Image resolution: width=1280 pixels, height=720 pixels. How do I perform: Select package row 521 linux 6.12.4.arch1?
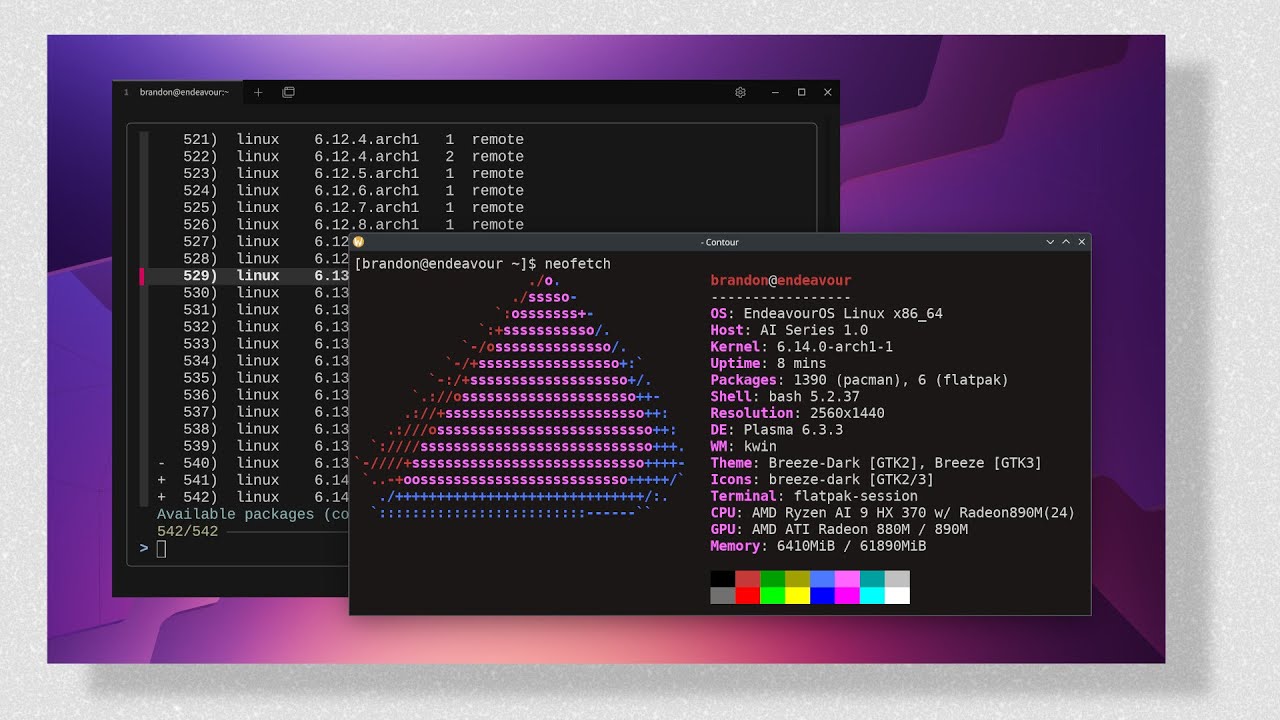350,140
